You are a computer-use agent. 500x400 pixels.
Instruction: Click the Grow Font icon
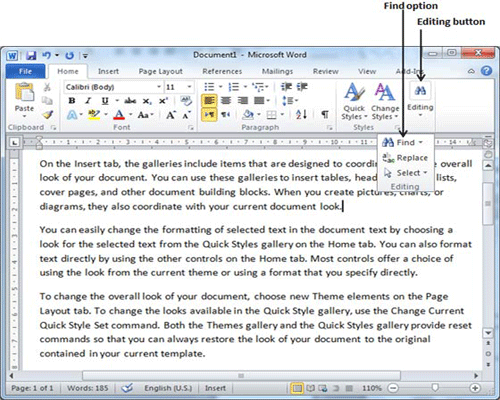pos(171,115)
